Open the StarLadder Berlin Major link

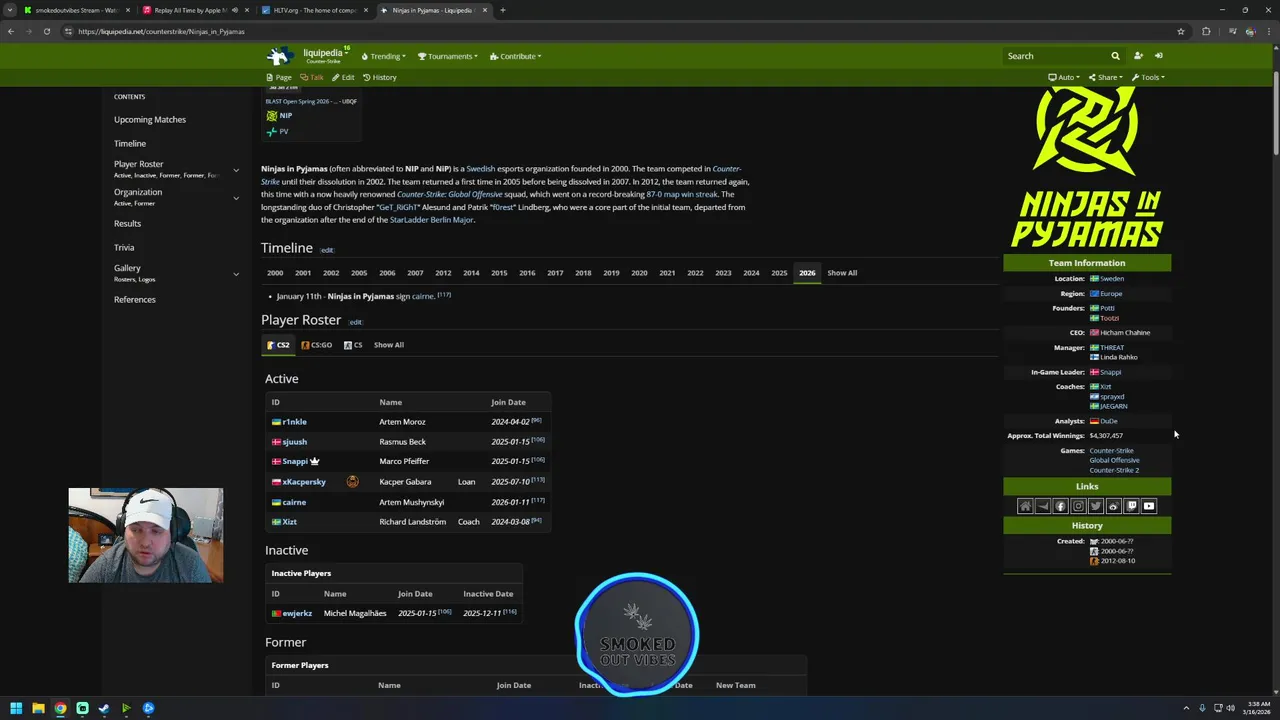431,220
